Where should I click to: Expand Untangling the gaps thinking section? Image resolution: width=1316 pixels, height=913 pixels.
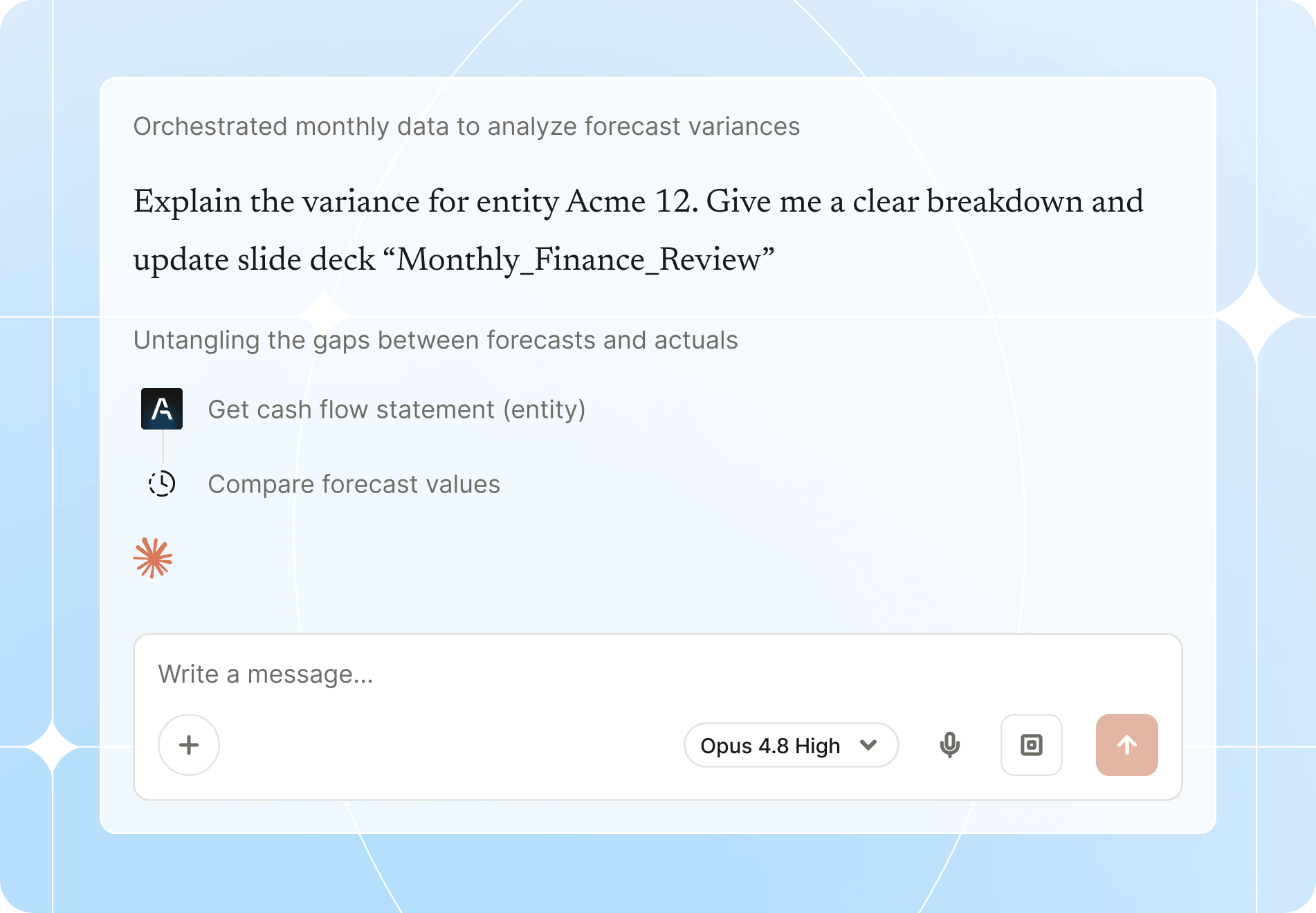436,340
